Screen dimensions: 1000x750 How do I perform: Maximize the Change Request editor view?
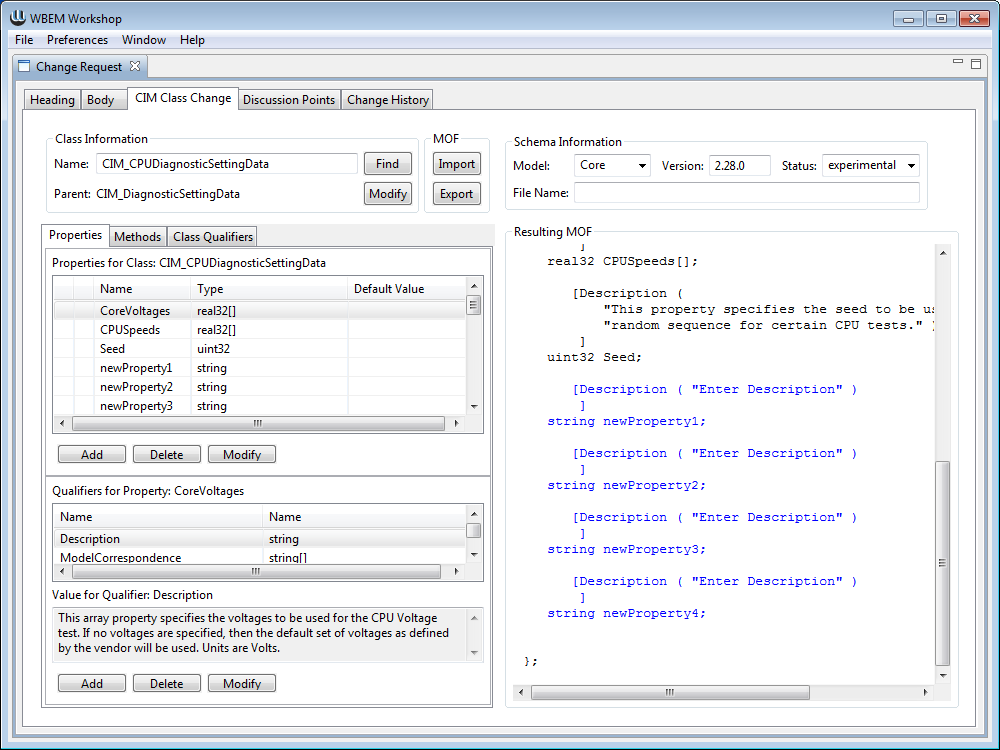(x=976, y=63)
